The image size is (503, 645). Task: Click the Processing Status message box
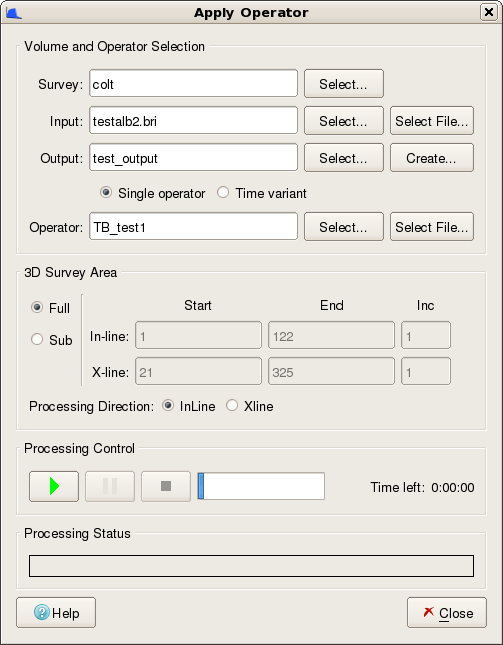251,566
